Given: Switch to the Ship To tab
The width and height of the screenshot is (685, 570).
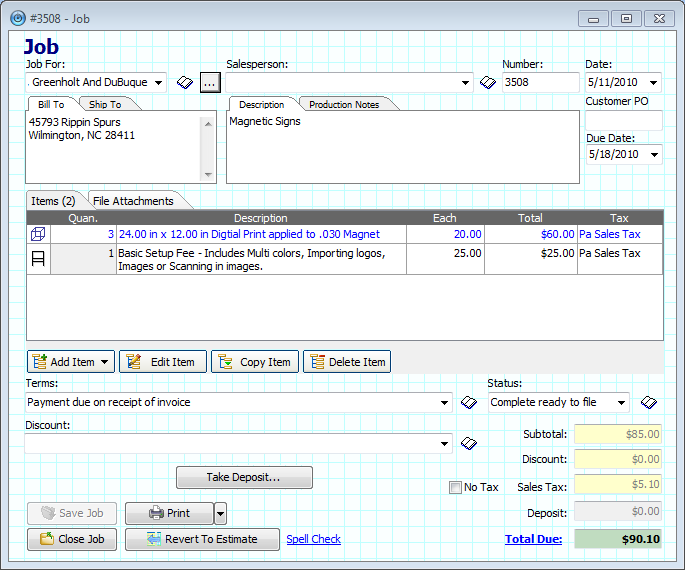Looking at the screenshot, I should (x=105, y=104).
